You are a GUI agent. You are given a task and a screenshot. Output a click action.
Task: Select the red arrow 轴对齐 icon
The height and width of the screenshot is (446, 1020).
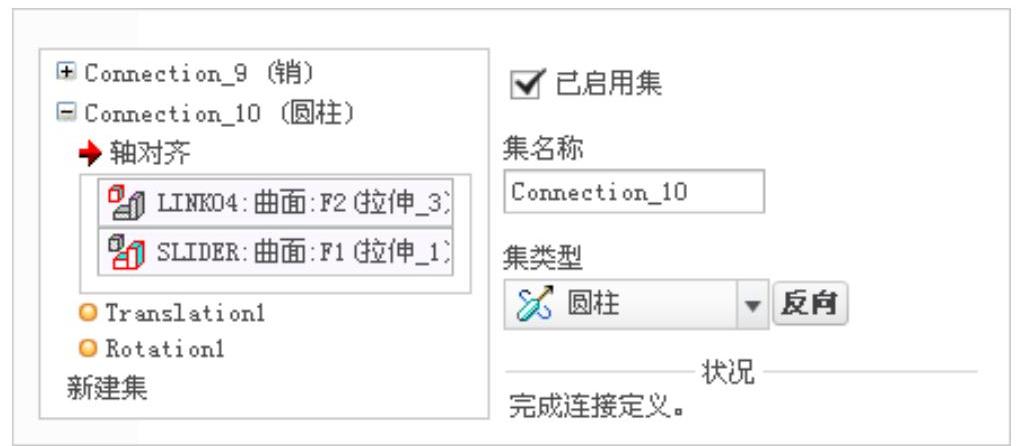click(x=90, y=155)
